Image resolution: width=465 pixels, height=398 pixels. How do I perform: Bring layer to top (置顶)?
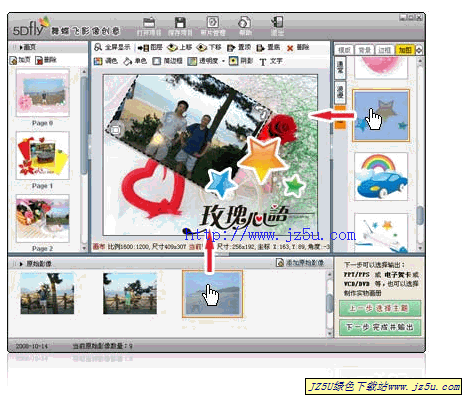(x=239, y=48)
